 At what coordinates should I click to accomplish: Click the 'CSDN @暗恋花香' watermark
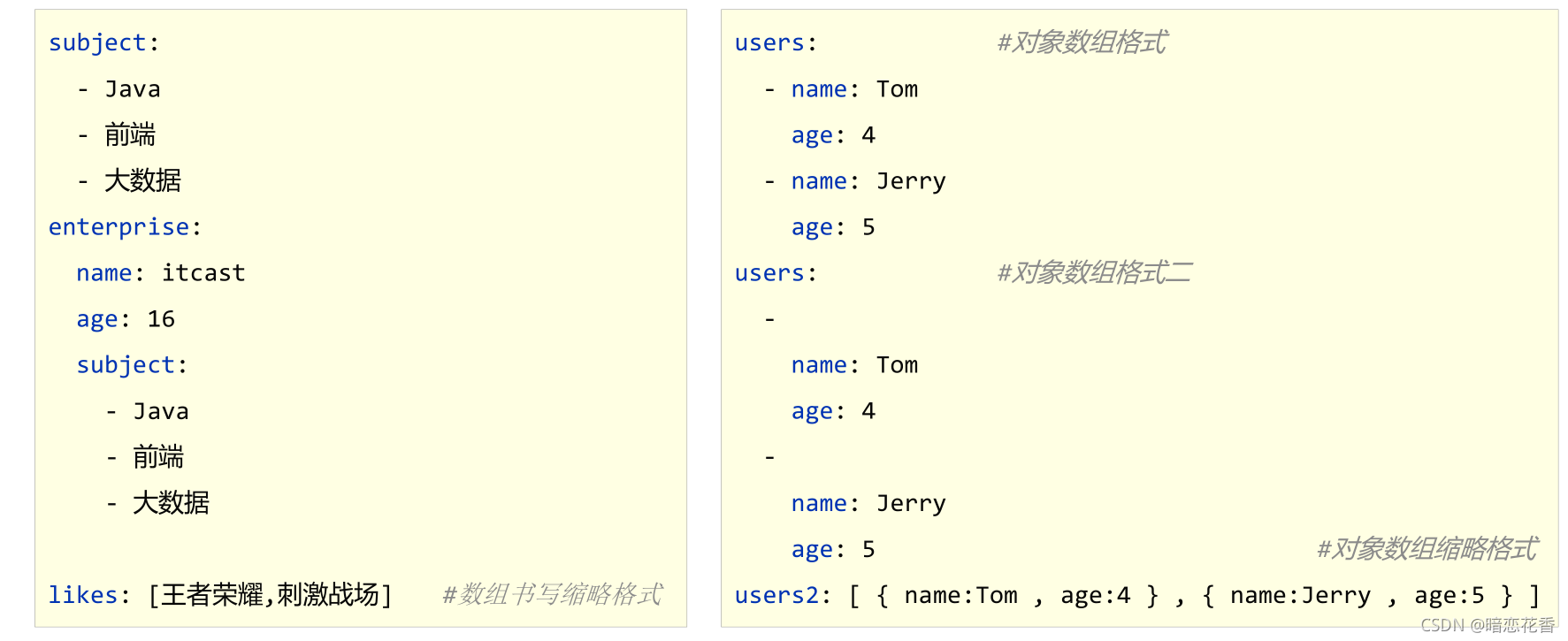(1488, 625)
